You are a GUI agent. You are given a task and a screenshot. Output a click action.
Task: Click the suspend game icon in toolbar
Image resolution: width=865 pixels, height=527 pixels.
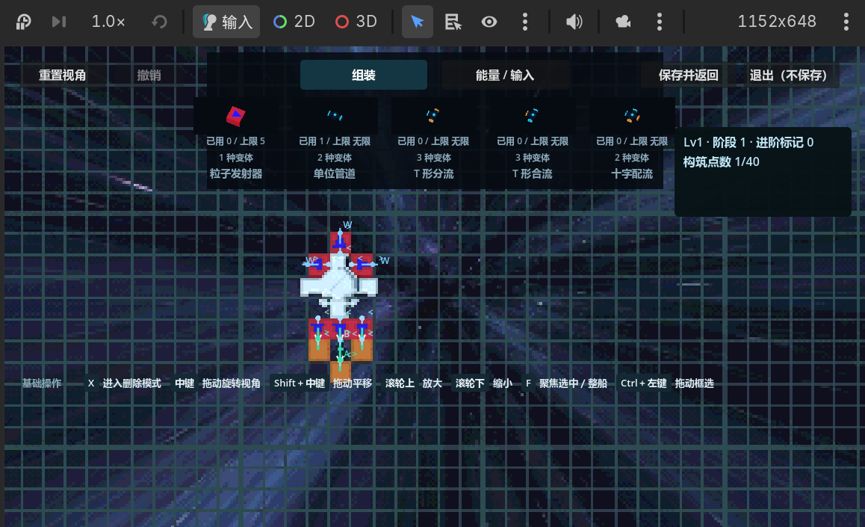pos(23,22)
